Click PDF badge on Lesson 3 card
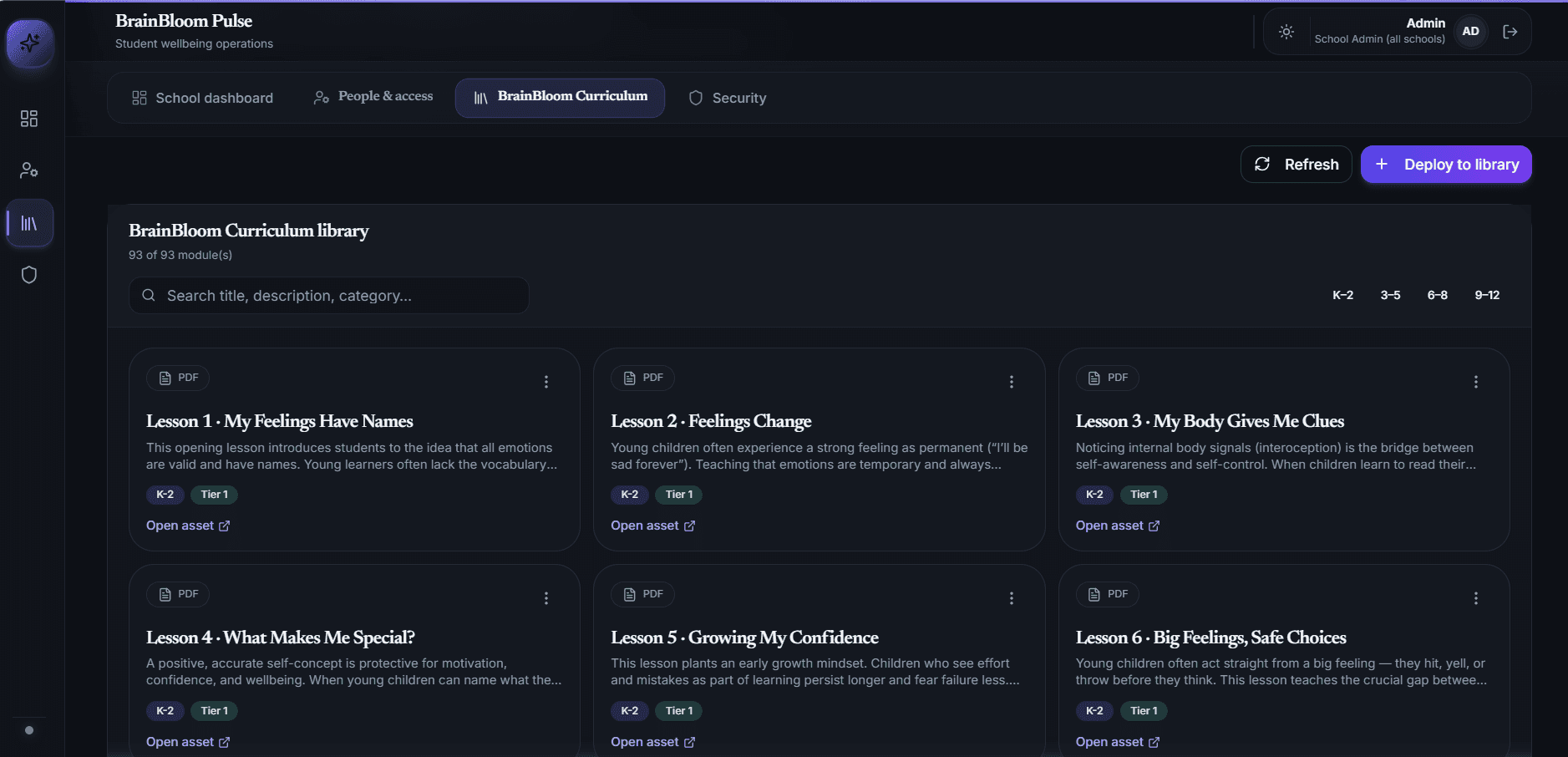The height and width of the screenshot is (757, 1568). pyautogui.click(x=1108, y=378)
